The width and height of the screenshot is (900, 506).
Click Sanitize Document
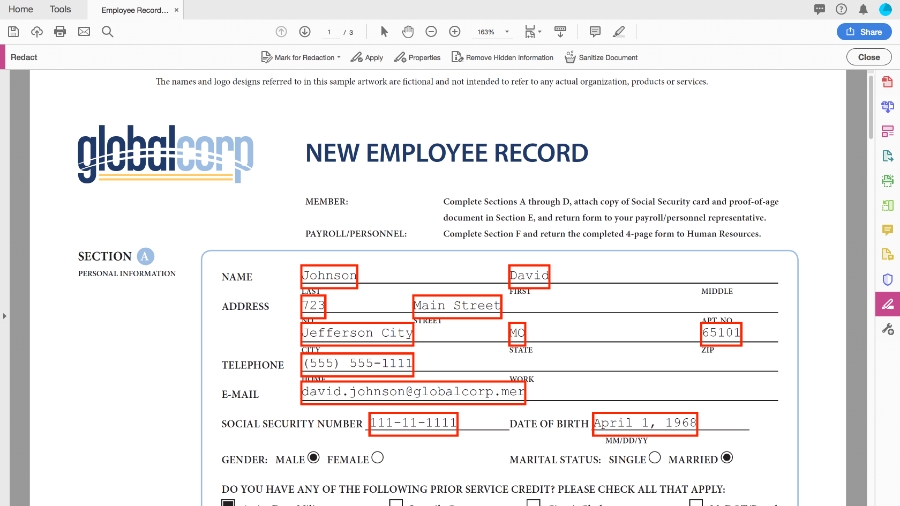601,57
